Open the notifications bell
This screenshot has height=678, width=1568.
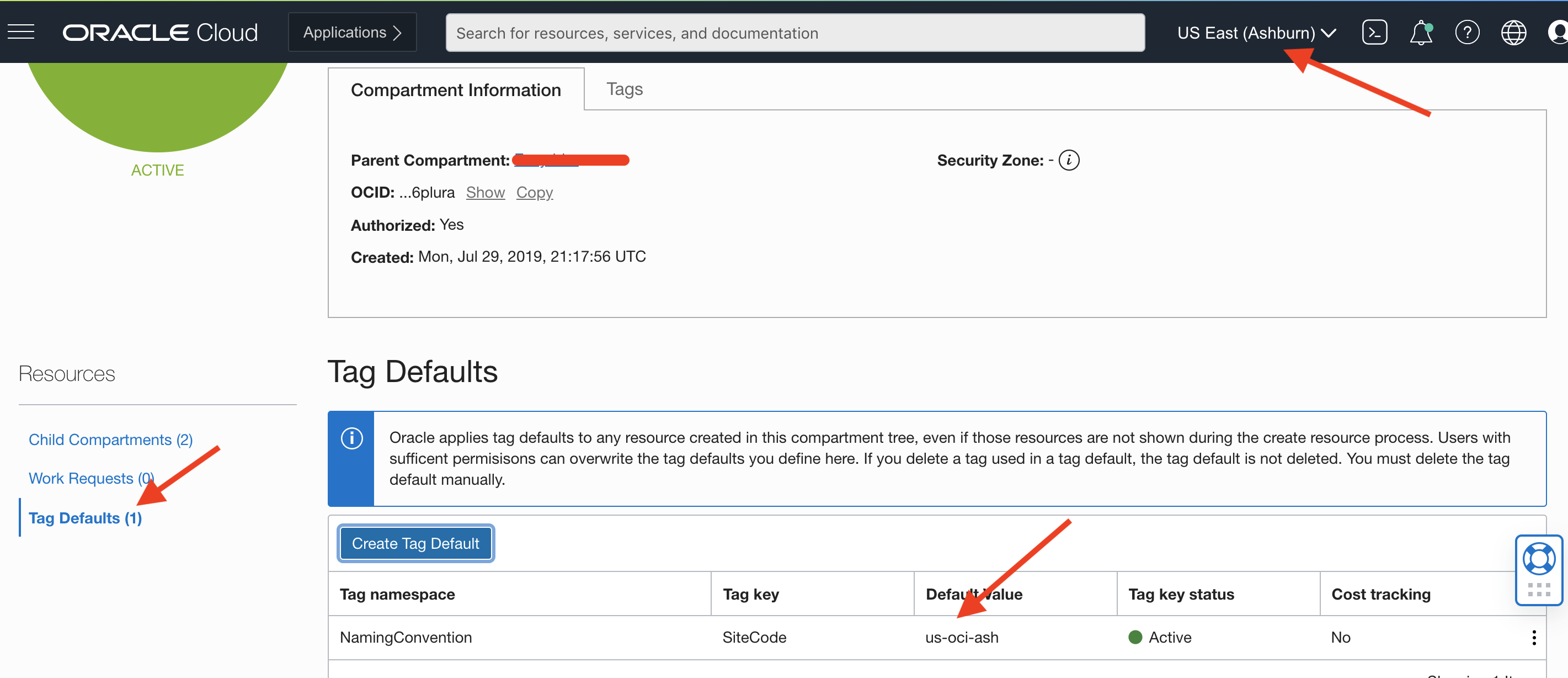pos(1420,32)
